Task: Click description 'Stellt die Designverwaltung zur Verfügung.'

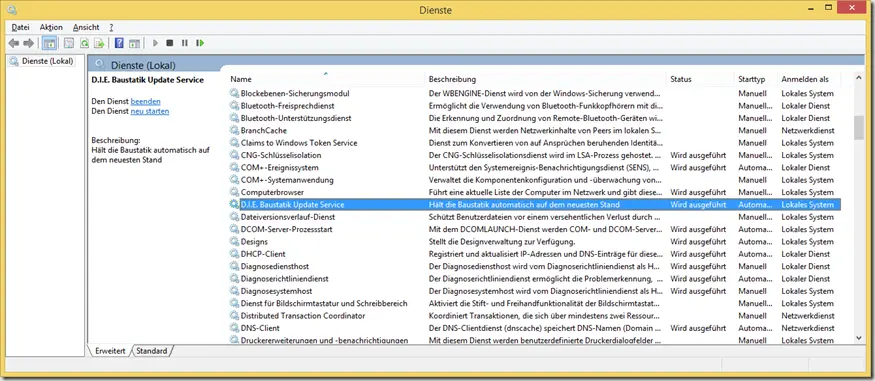Action: (502, 242)
